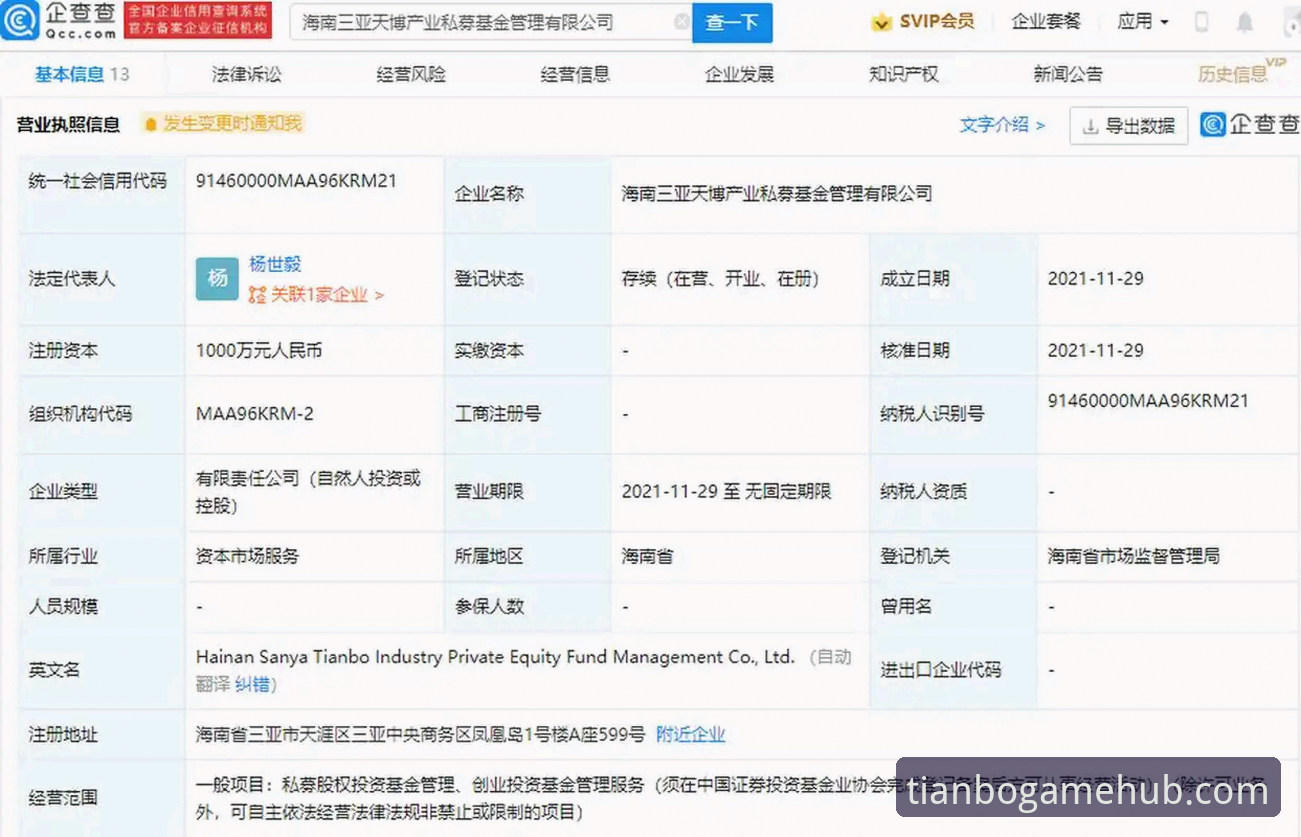Click the credit code 91460000MAA96KRM21 in the 统一社会信用代码 row
Screen dimensions: 1301x837
pos(296,181)
